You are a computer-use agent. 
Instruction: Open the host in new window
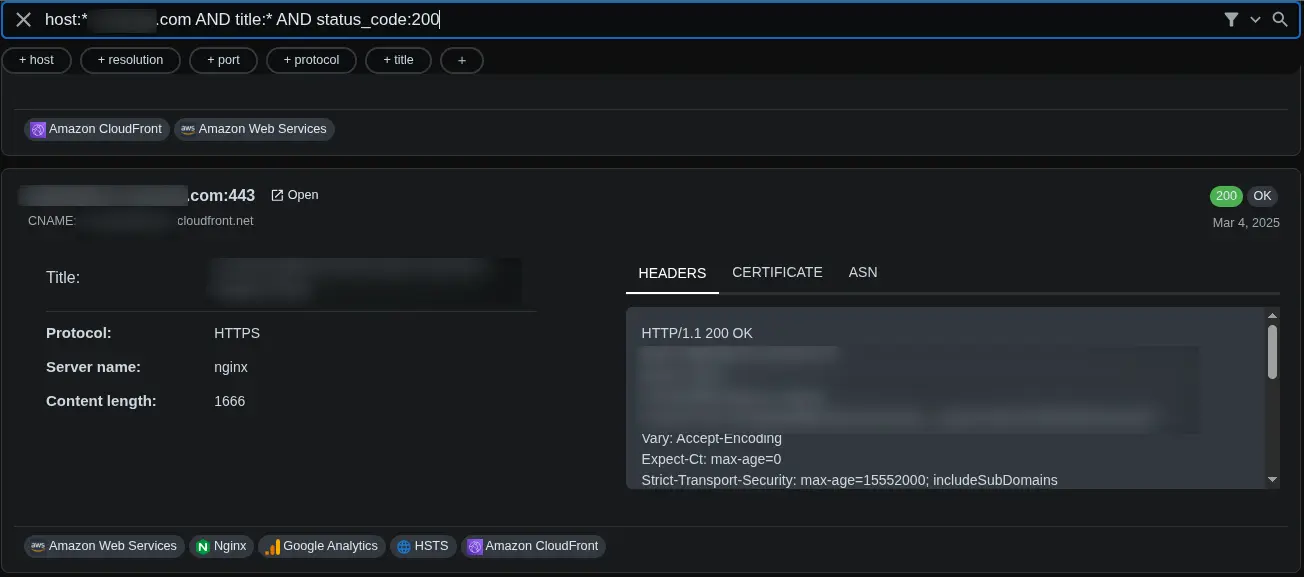pyautogui.click(x=295, y=195)
